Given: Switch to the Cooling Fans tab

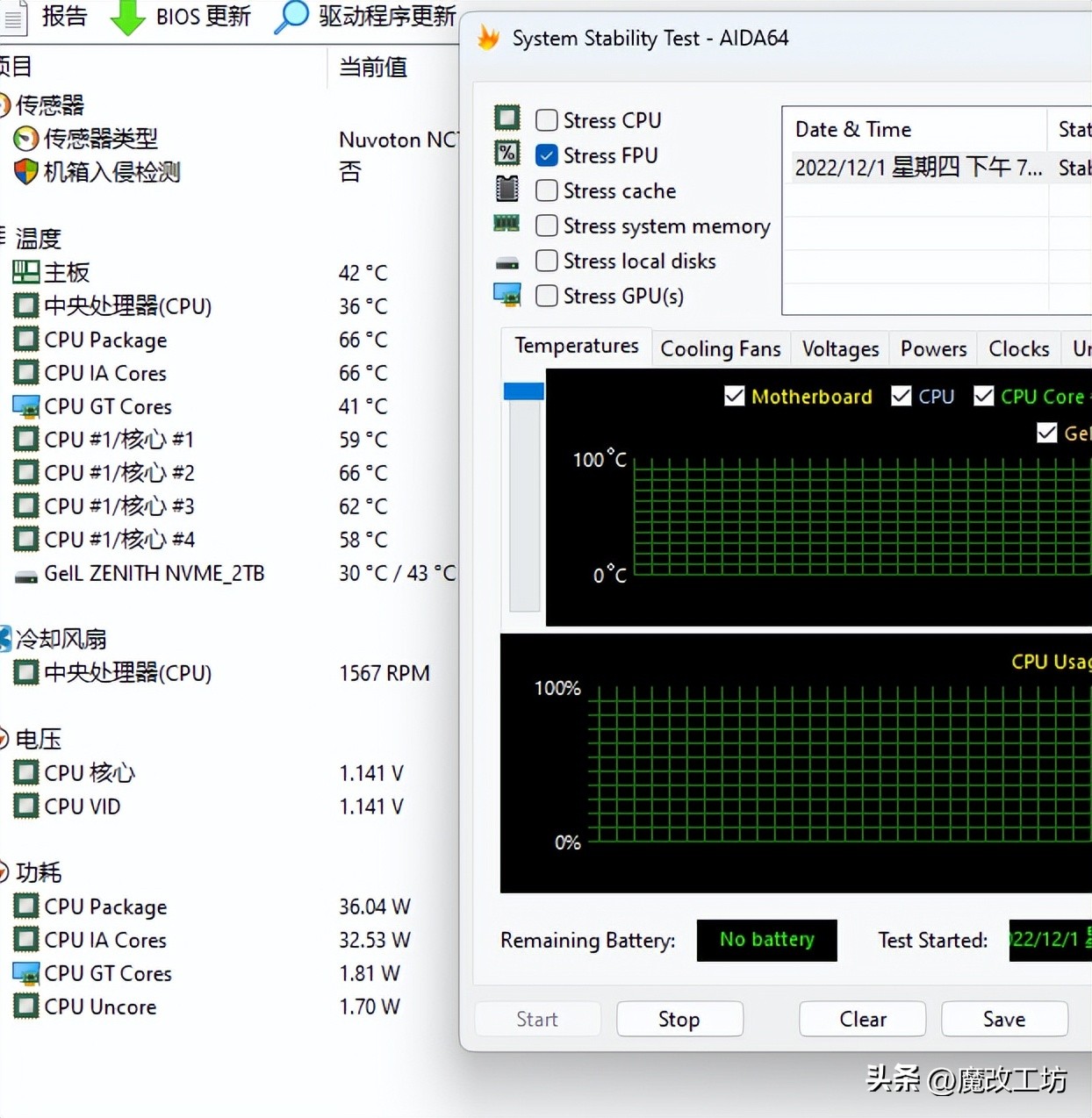Looking at the screenshot, I should (720, 349).
